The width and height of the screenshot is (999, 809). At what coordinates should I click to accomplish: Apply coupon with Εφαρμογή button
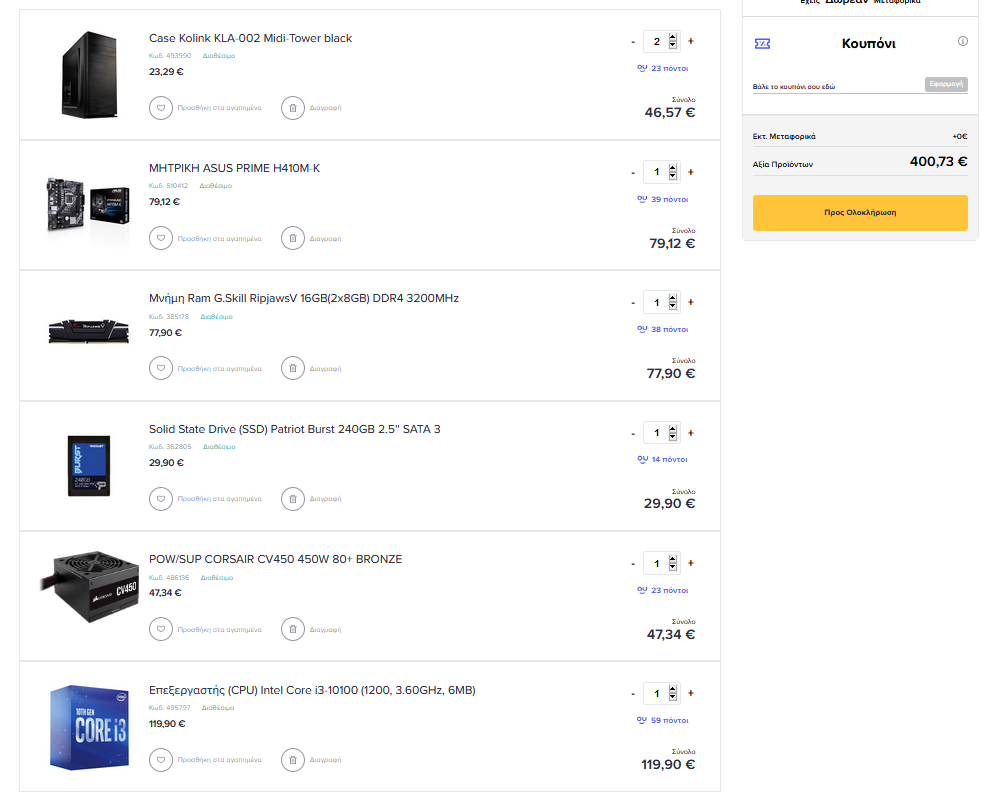[x=946, y=84]
